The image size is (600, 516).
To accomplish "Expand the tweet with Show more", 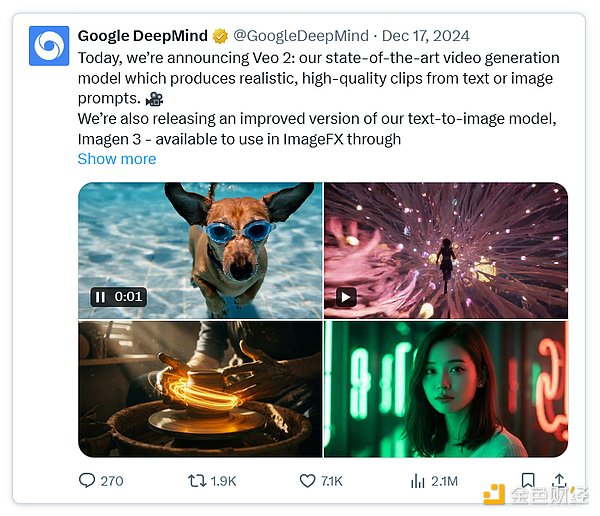I will coord(117,158).
